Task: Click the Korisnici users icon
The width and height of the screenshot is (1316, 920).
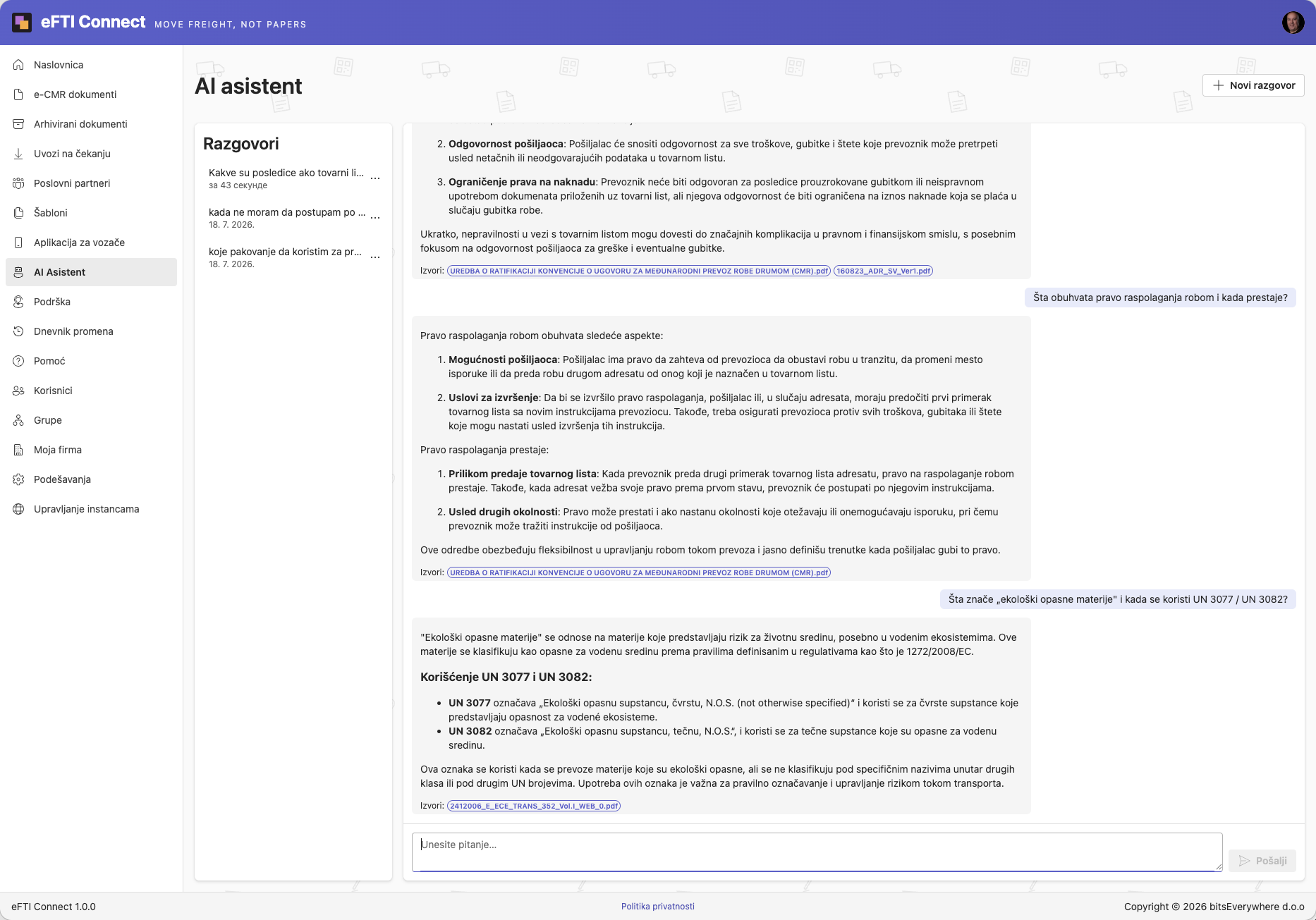Action: coord(18,391)
